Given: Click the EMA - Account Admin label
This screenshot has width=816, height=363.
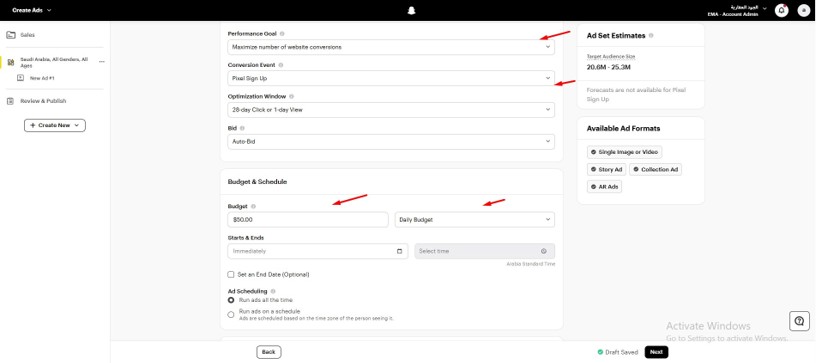Looking at the screenshot, I should [x=733, y=15].
